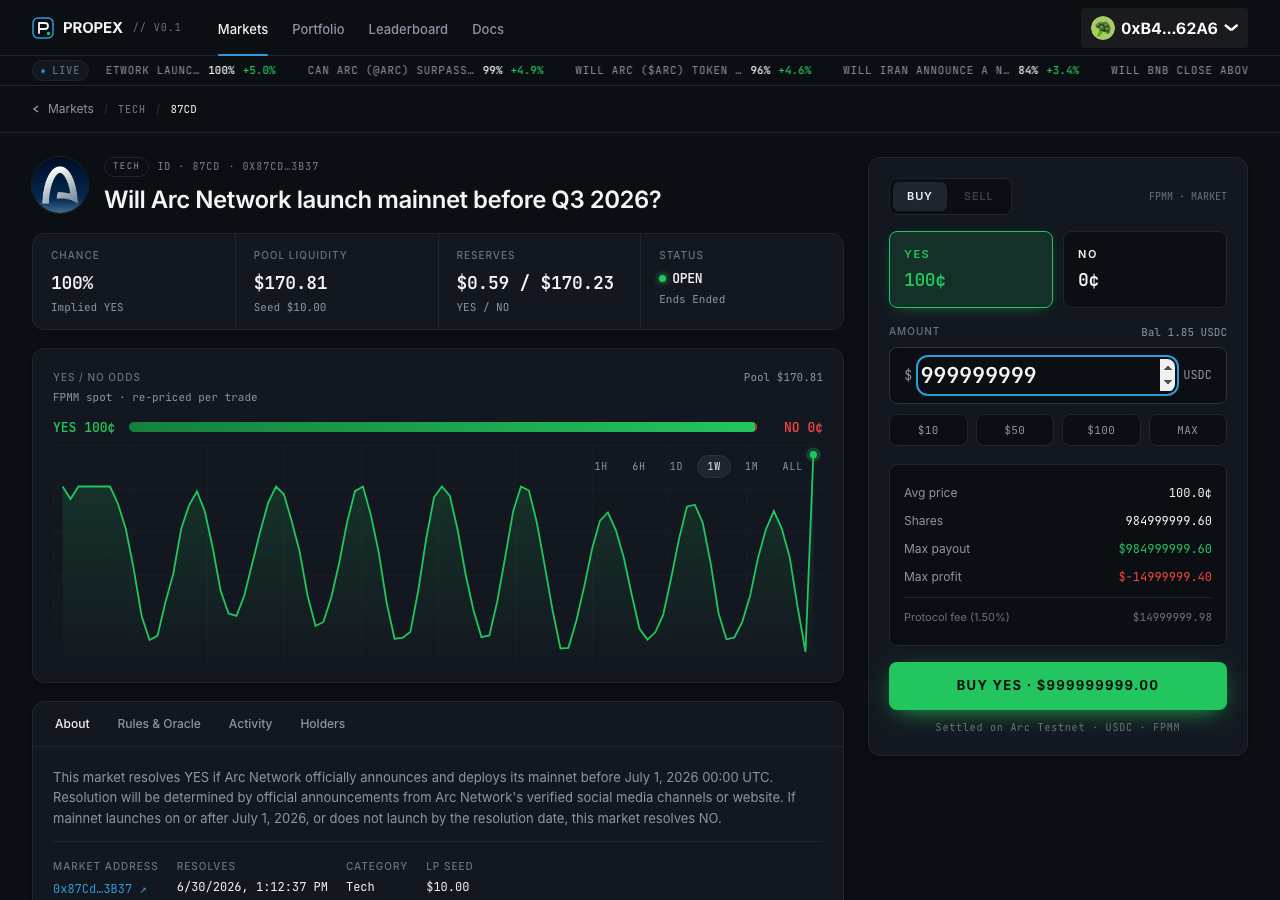Click the Avg price value 100.0¢
The image size is (1280, 900).
coord(1190,493)
